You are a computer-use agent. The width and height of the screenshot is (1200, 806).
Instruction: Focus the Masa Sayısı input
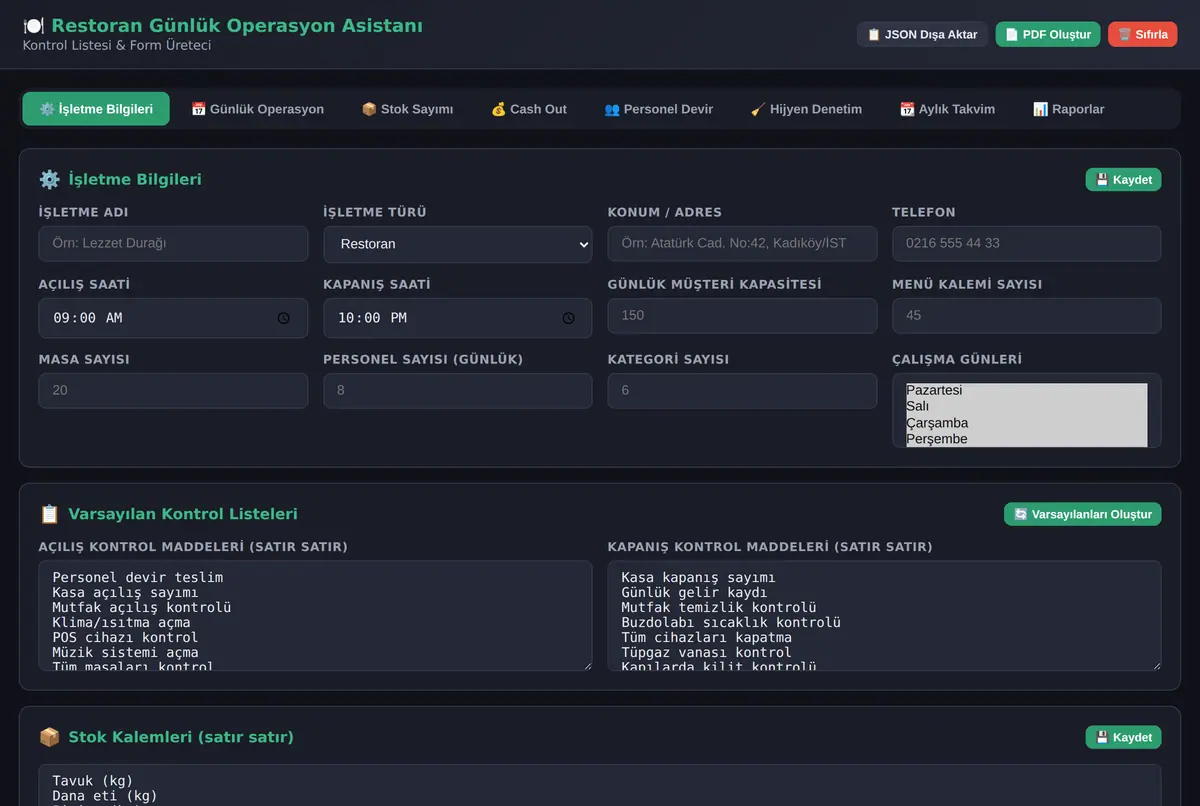[173, 391]
